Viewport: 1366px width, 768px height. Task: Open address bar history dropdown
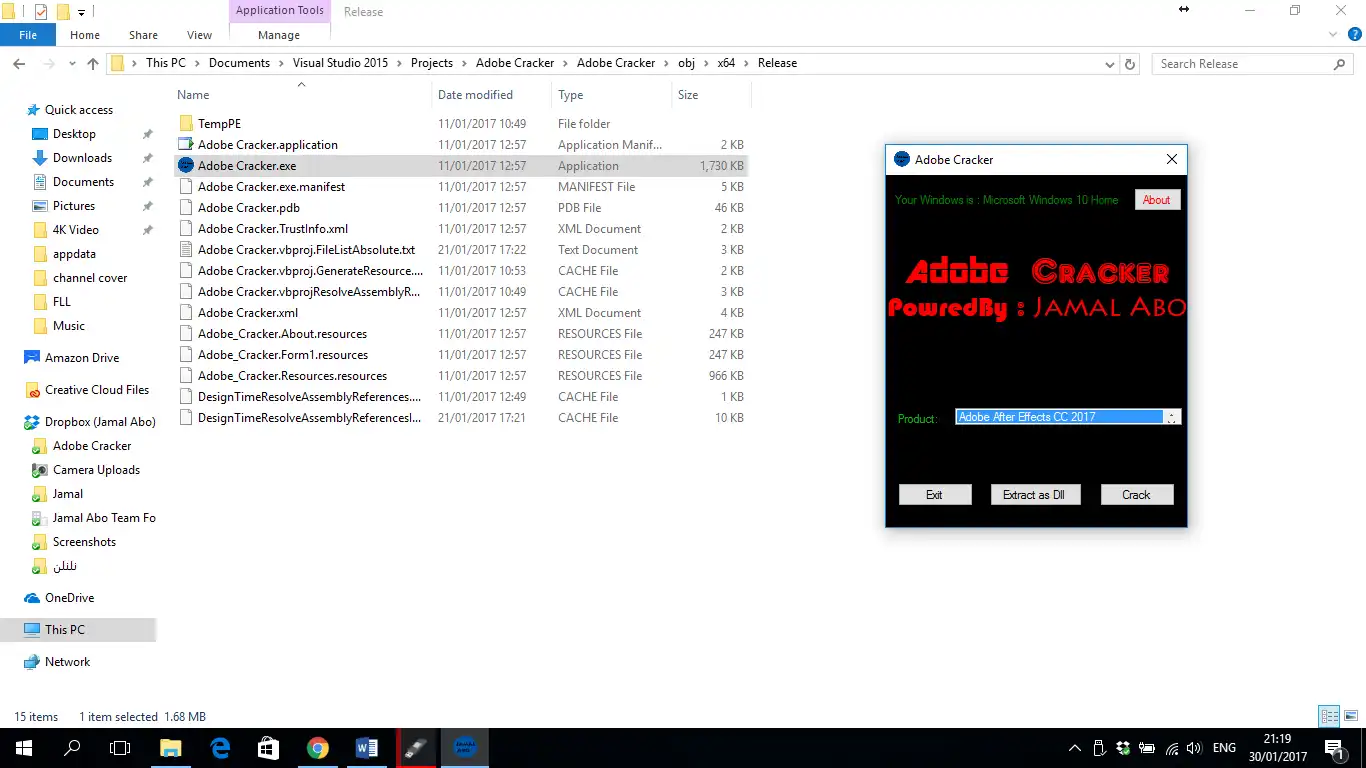click(1110, 64)
